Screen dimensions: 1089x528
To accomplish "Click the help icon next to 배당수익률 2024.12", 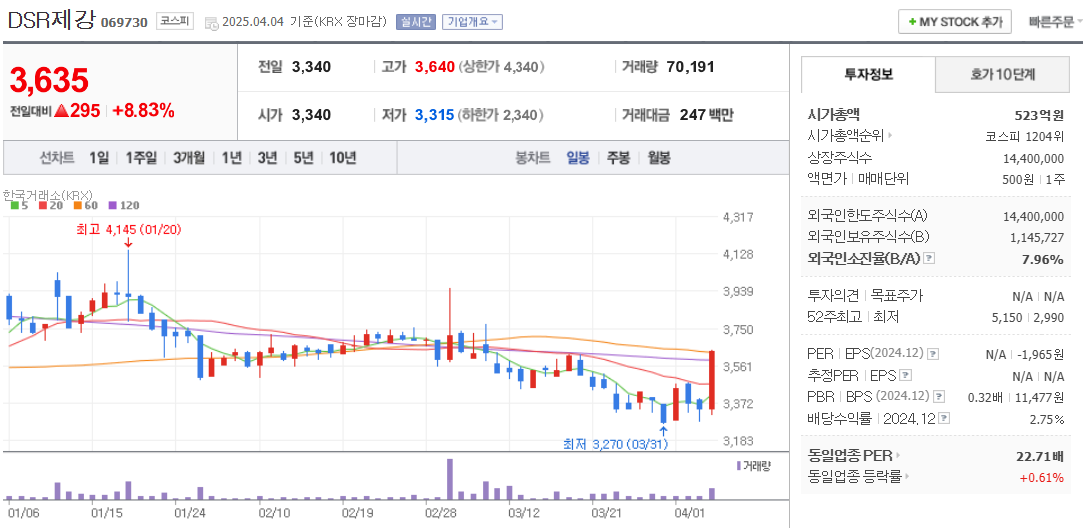I will click(943, 418).
